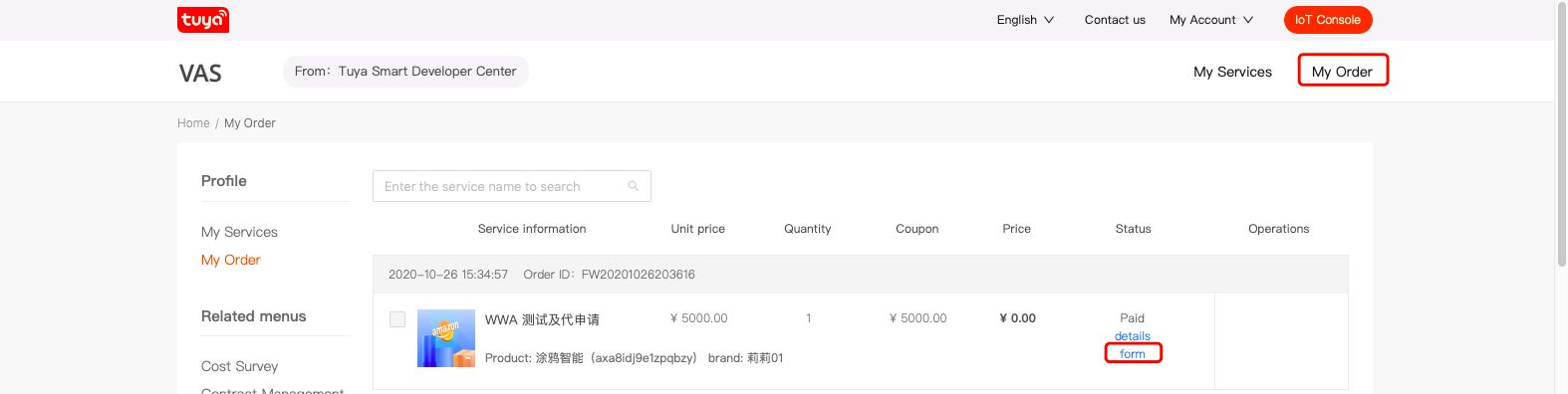The height and width of the screenshot is (394, 1568).
Task: Click the WWA service Amazon thumbnail
Action: click(446, 338)
